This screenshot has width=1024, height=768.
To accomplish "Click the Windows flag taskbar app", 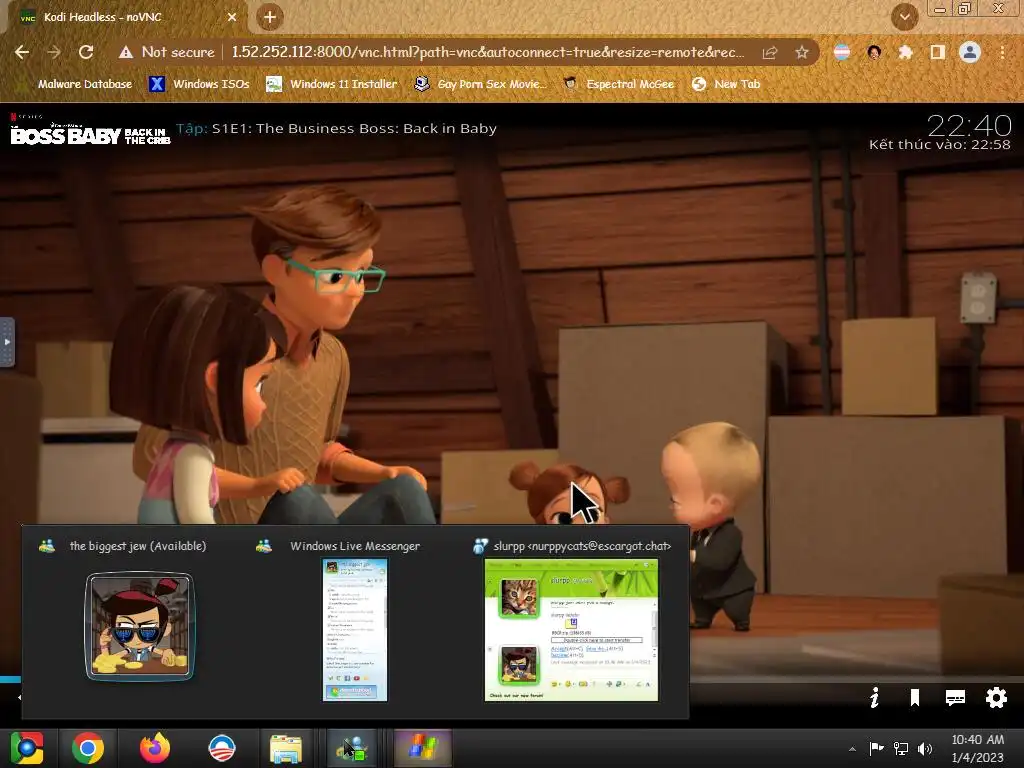I will point(423,748).
